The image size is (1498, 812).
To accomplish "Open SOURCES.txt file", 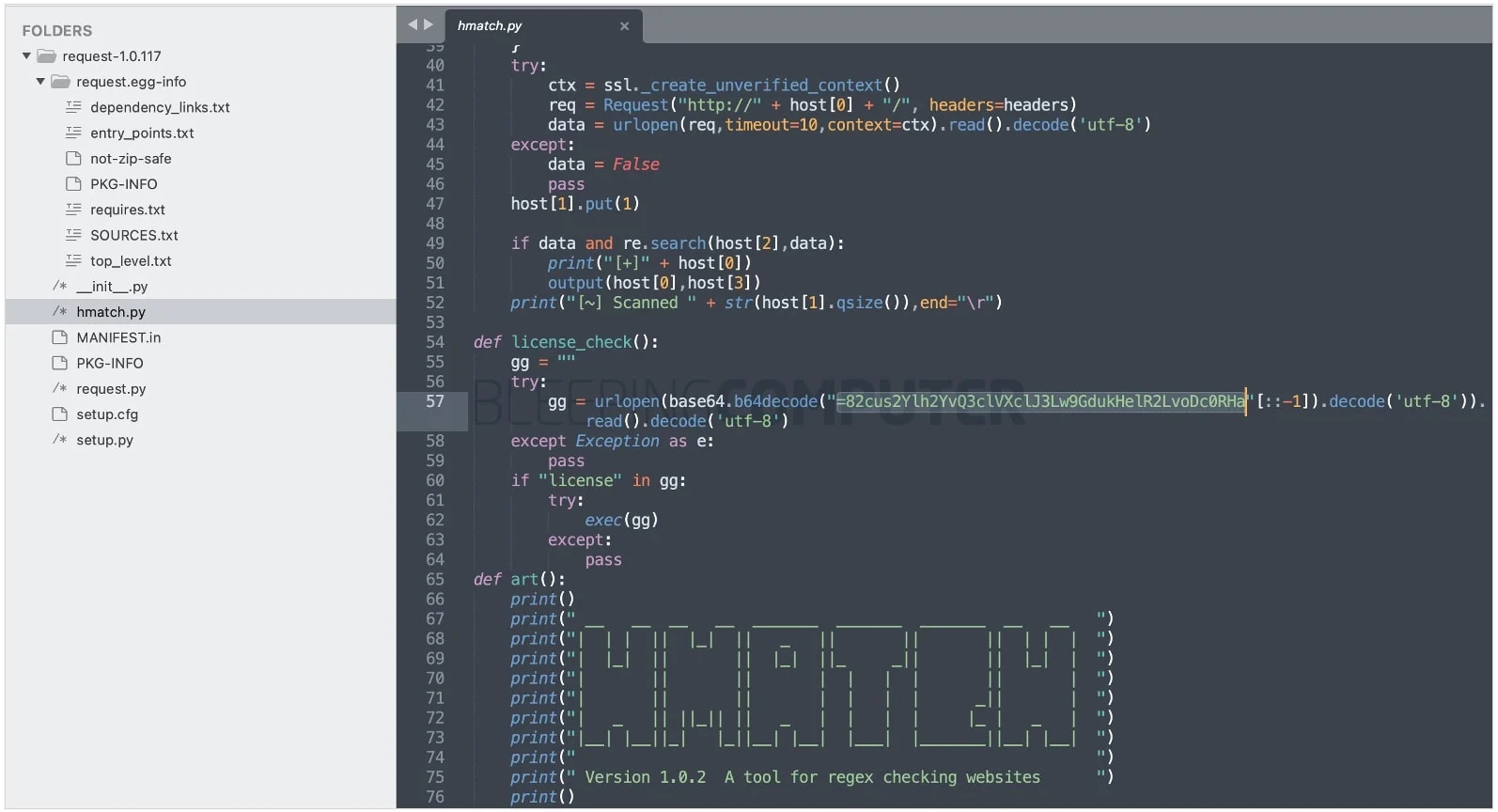I will click(133, 235).
